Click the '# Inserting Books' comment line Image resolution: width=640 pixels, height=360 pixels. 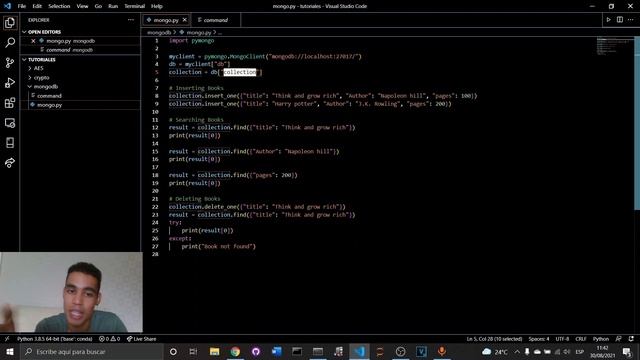click(196, 88)
